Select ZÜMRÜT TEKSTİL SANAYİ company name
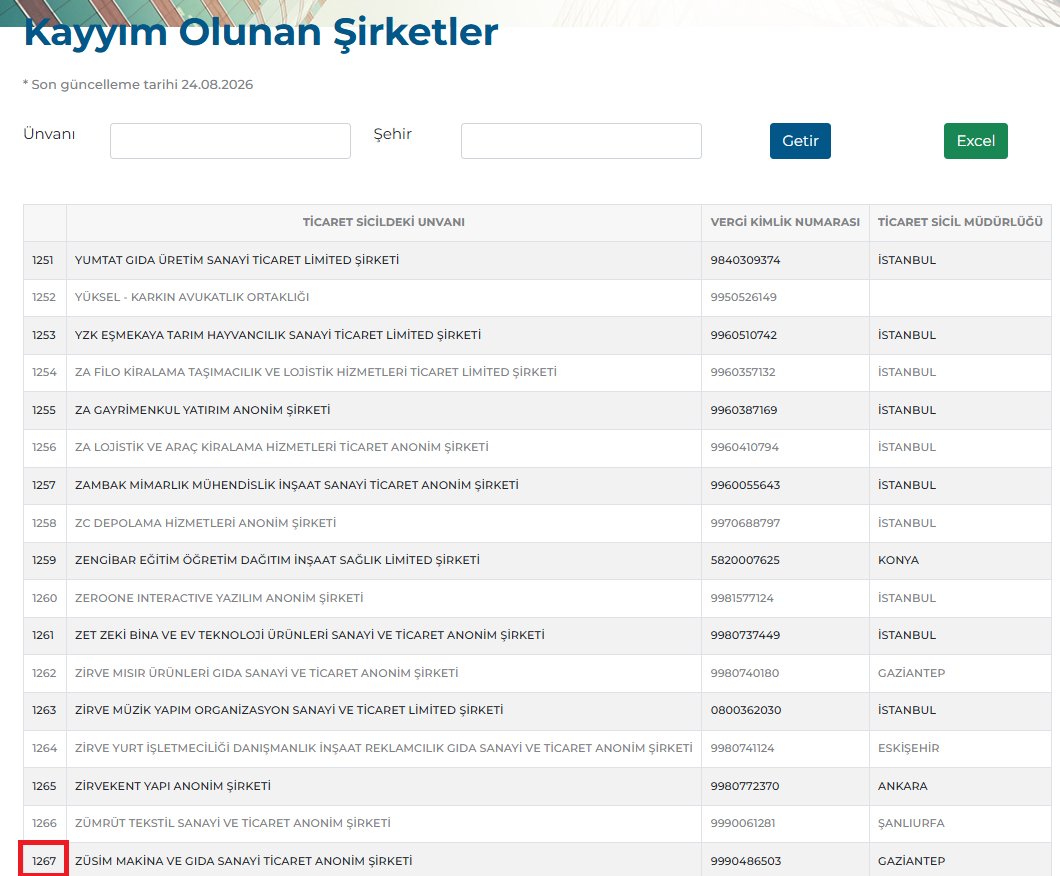This screenshot has width=1060, height=876. coord(233,823)
